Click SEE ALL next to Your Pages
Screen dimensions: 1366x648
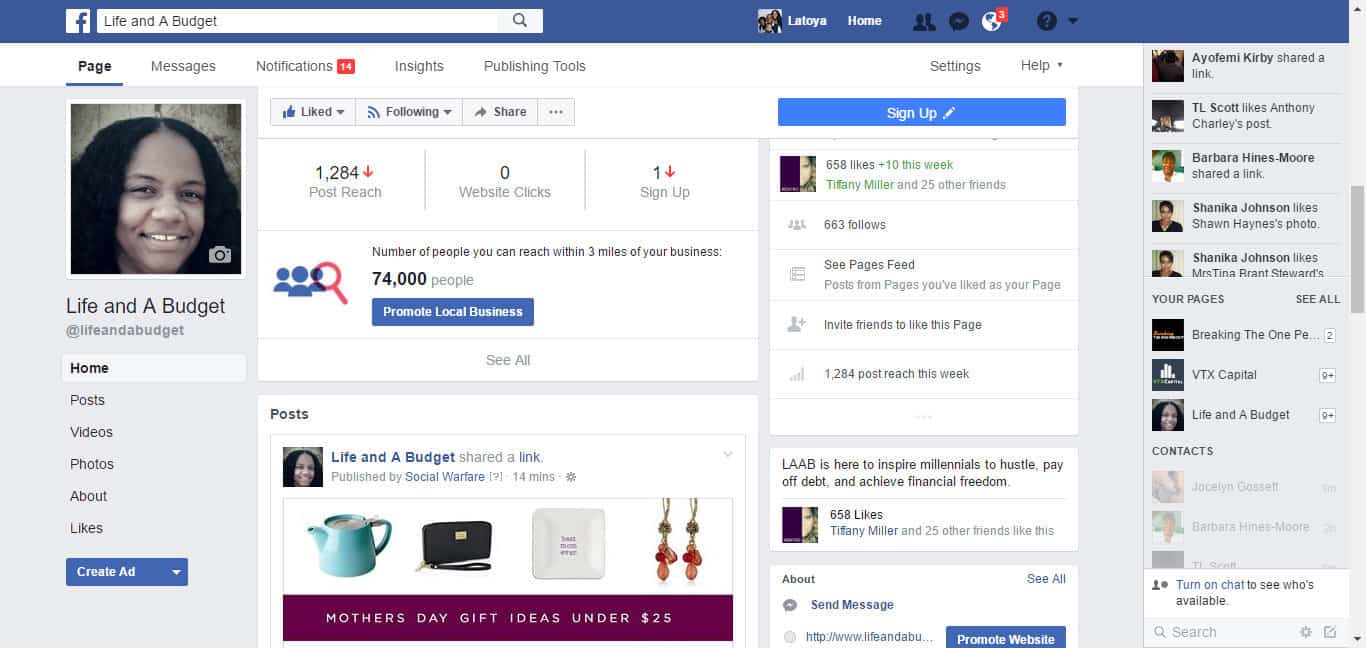pyautogui.click(x=1318, y=299)
